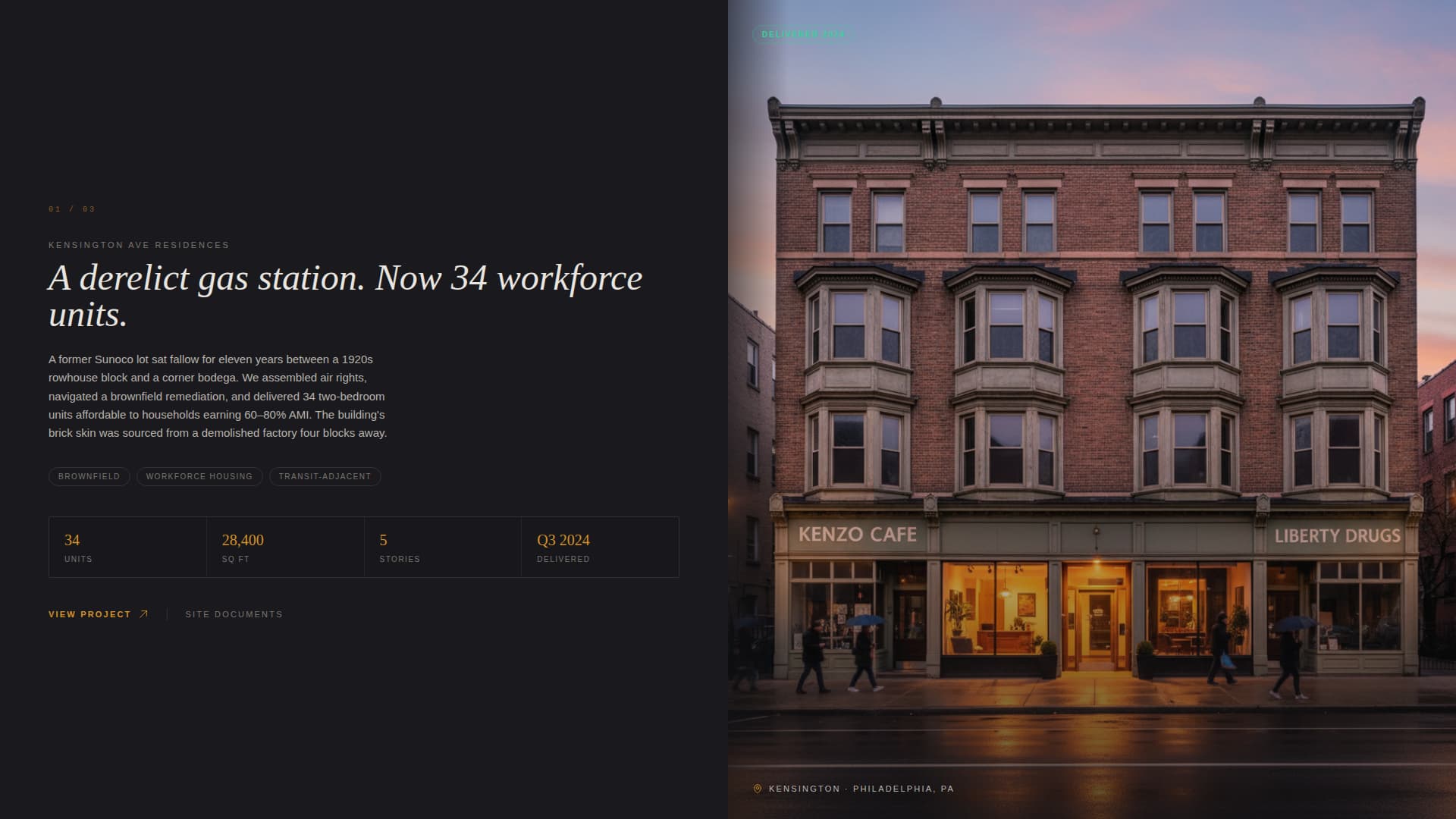Select the TRANSIT-ADJACENT tag

point(325,476)
